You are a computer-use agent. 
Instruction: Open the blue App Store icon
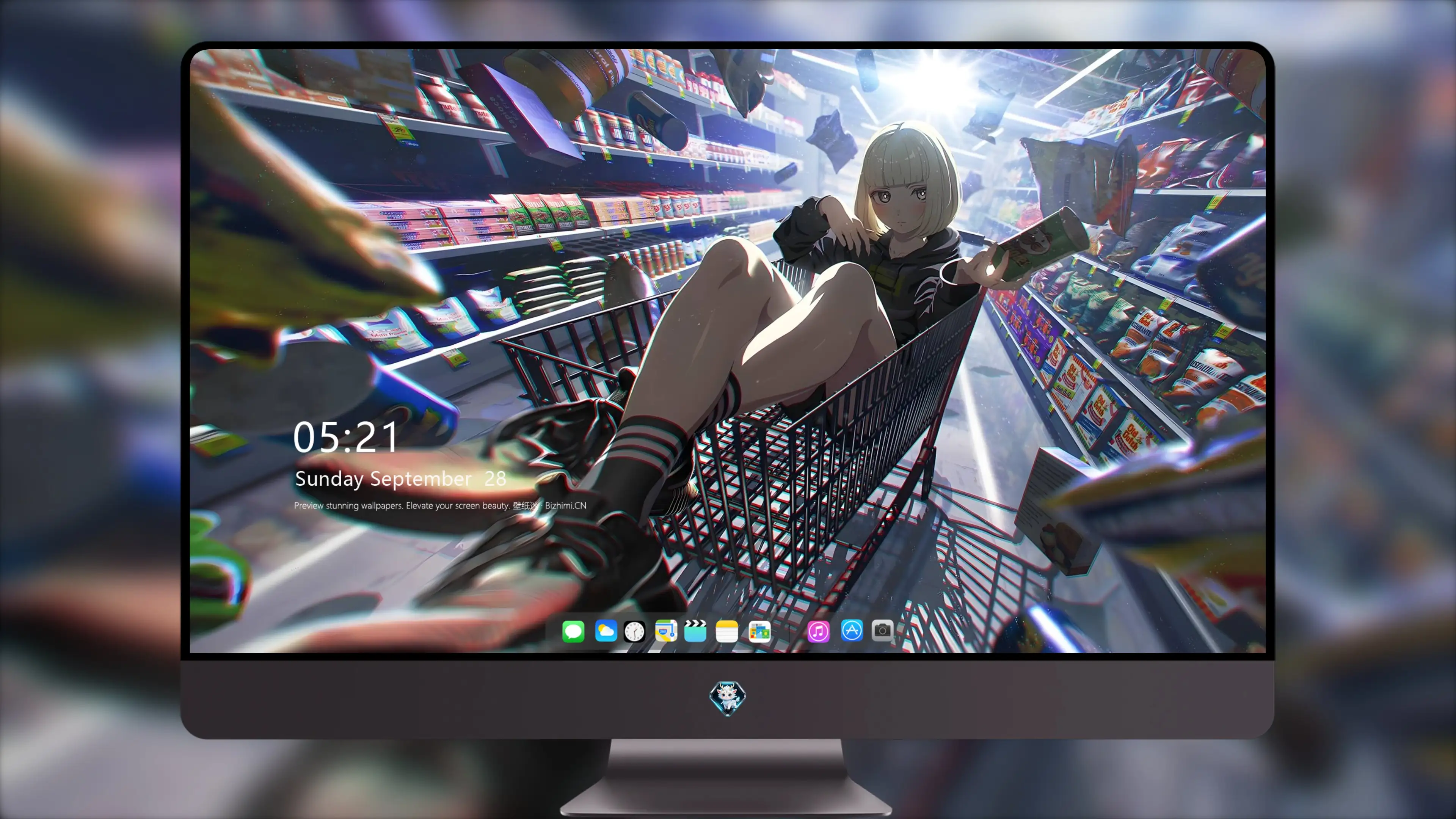(x=852, y=630)
